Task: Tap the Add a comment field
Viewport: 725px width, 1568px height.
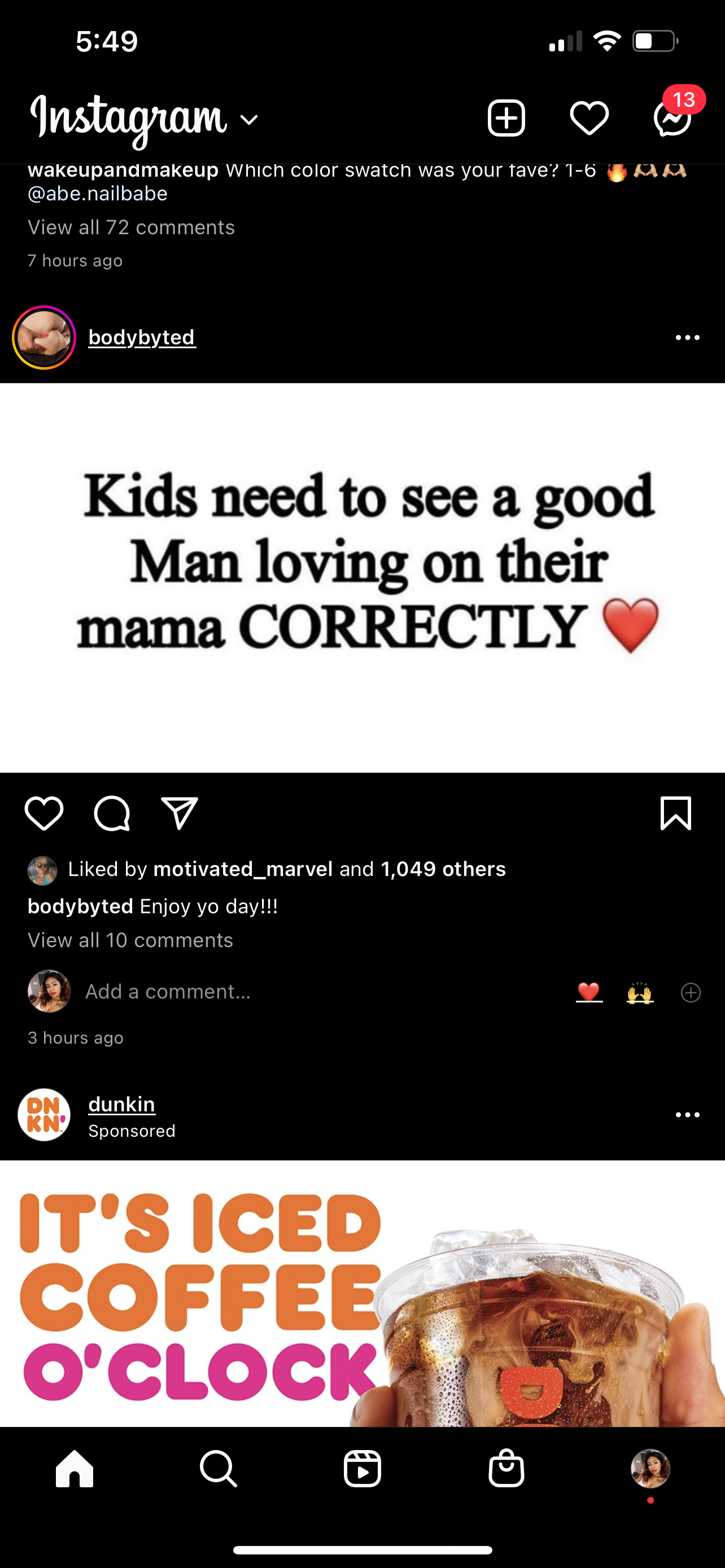Action: (x=168, y=992)
